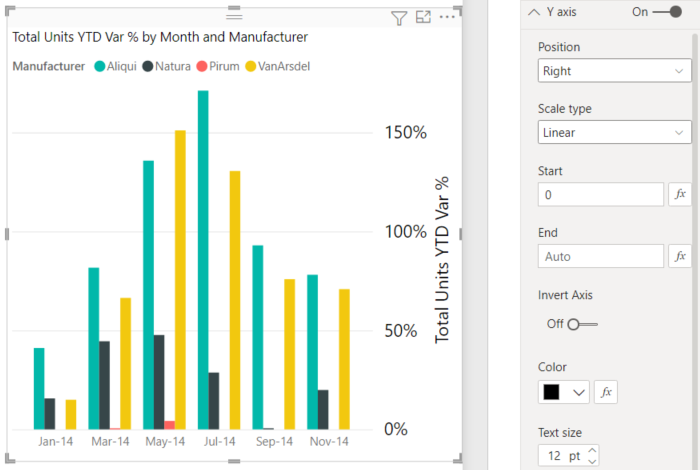Click the 100% axis value
The width and height of the screenshot is (700, 470).
[x=405, y=231]
